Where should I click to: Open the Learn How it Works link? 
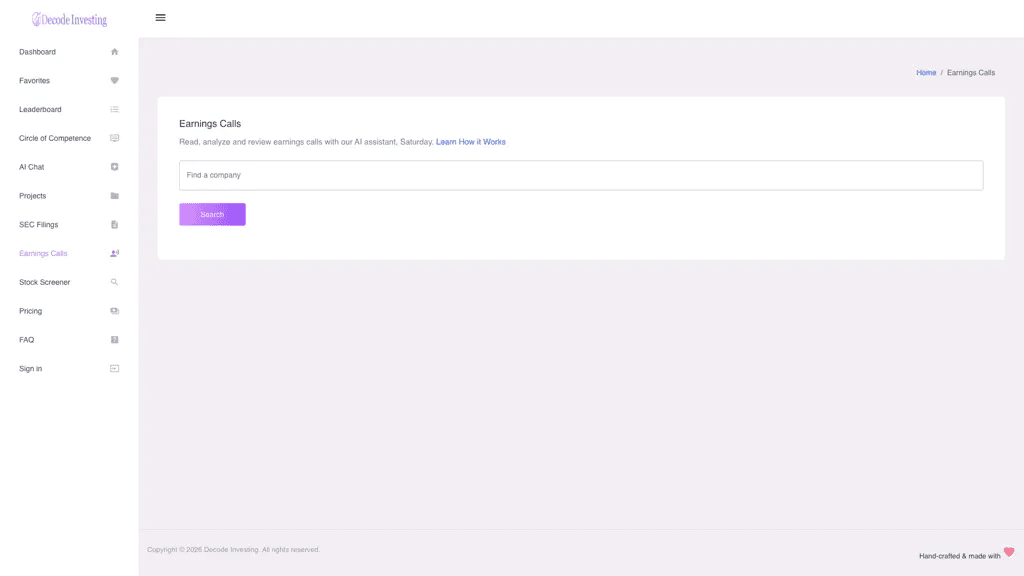470,142
